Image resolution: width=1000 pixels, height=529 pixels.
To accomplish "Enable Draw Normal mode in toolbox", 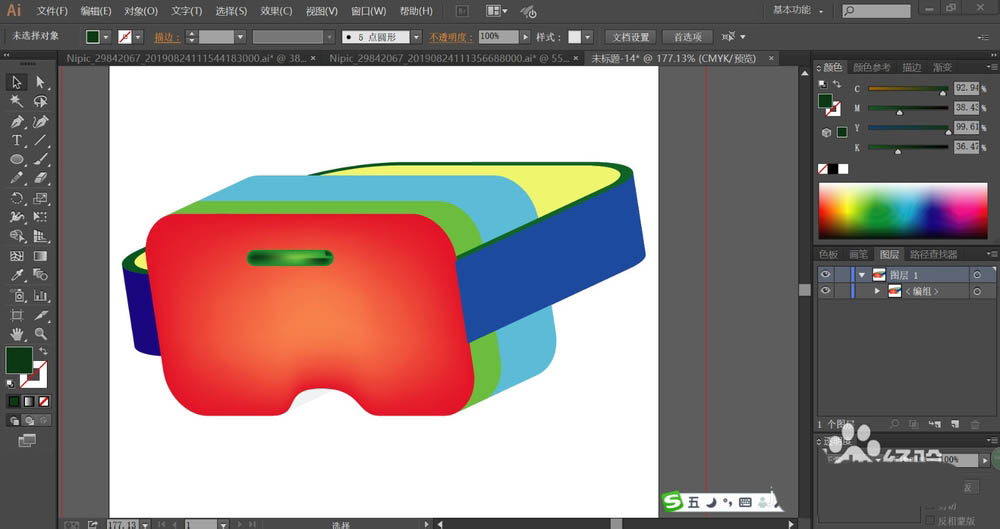I will tap(13, 421).
